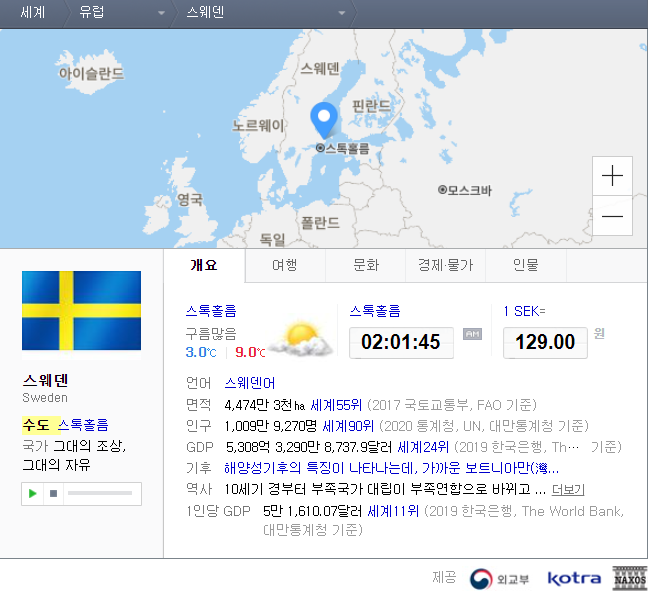Viewport: 650px width, 602px height.
Task: Open the 스톡홀름 local time link
Action: [x=375, y=311]
